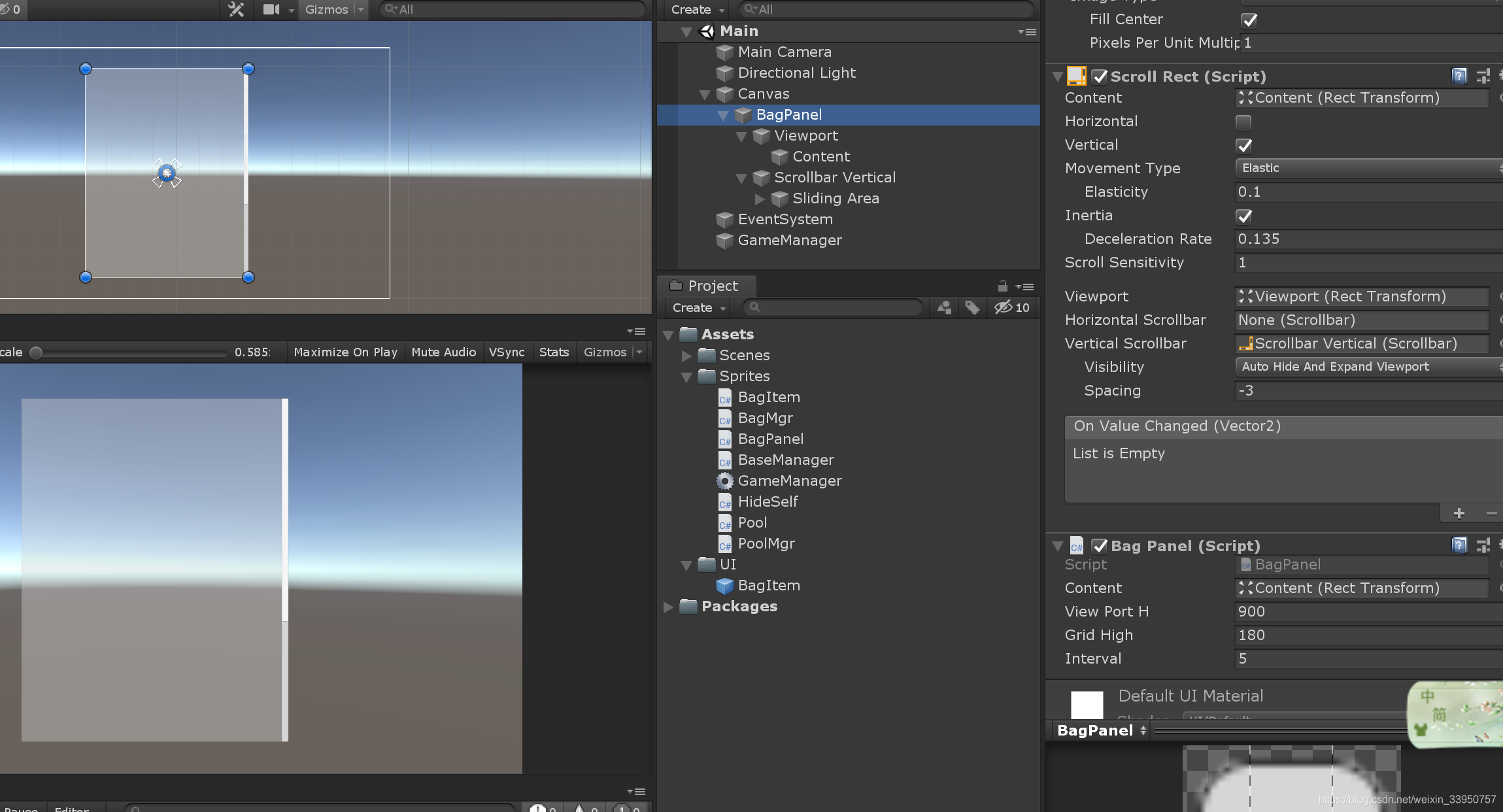The image size is (1503, 812).
Task: Expand the Sliding Area hierarchy item
Action: [x=760, y=198]
